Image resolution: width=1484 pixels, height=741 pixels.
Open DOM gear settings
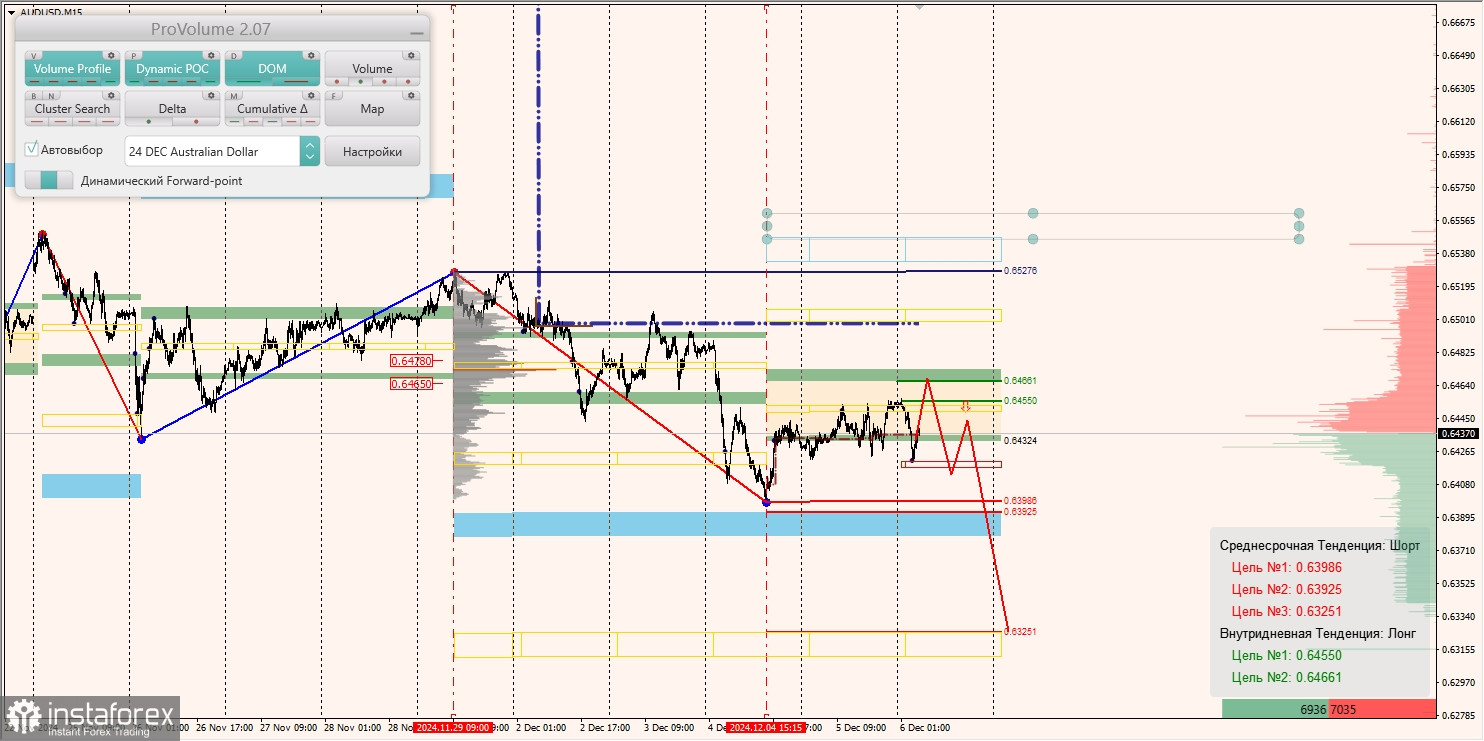(311, 56)
